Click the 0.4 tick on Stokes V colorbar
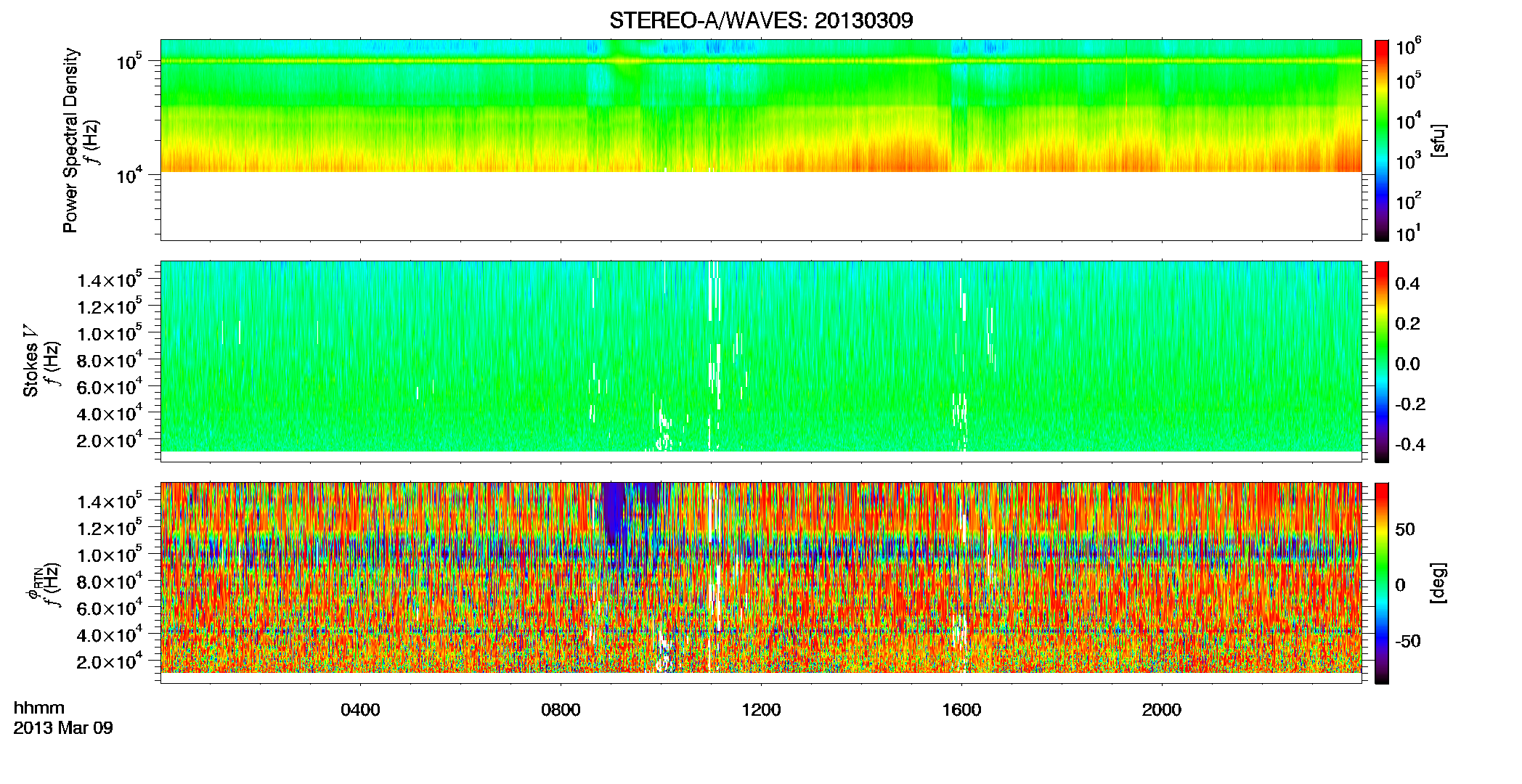The height and width of the screenshot is (784, 1522). [1407, 284]
